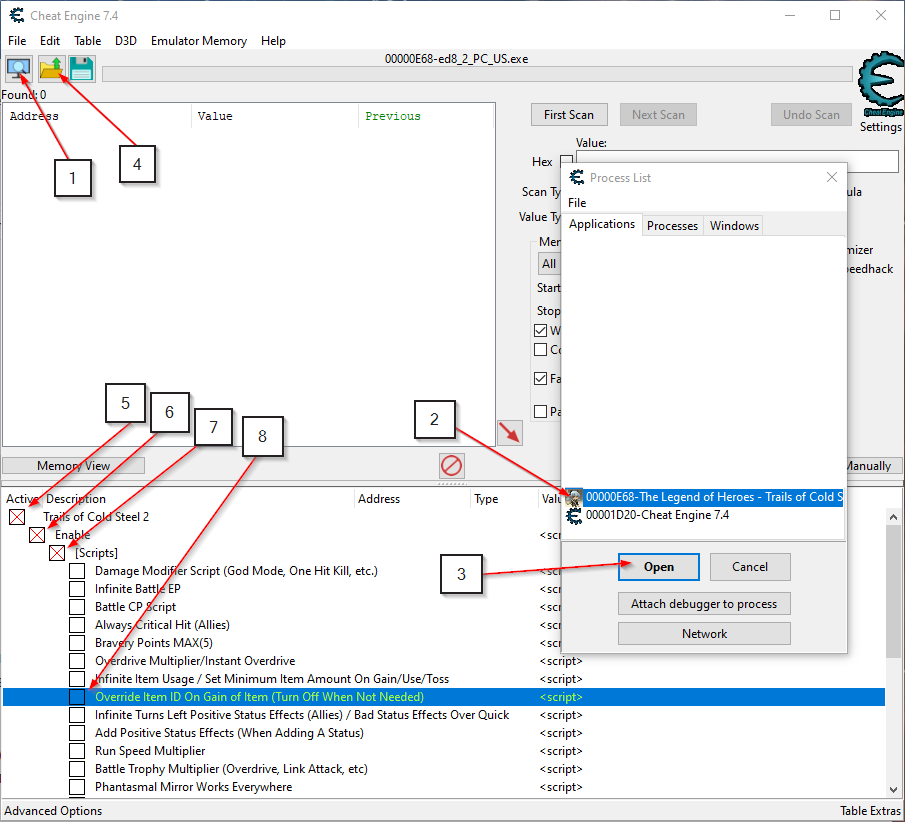Click Attach debugger to process
This screenshot has height=822, width=905.
point(704,604)
